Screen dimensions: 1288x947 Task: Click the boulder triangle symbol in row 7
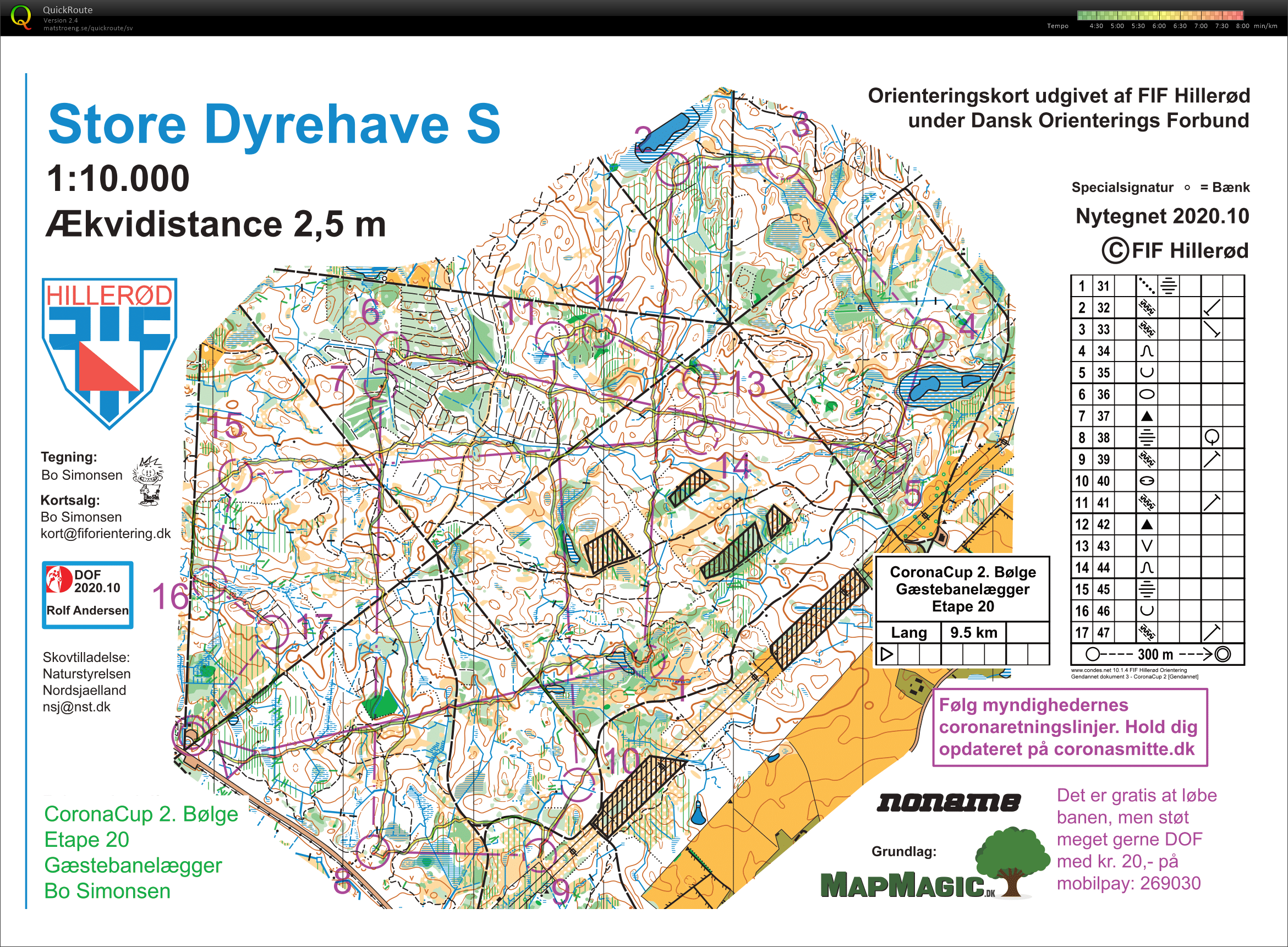pos(1147,416)
